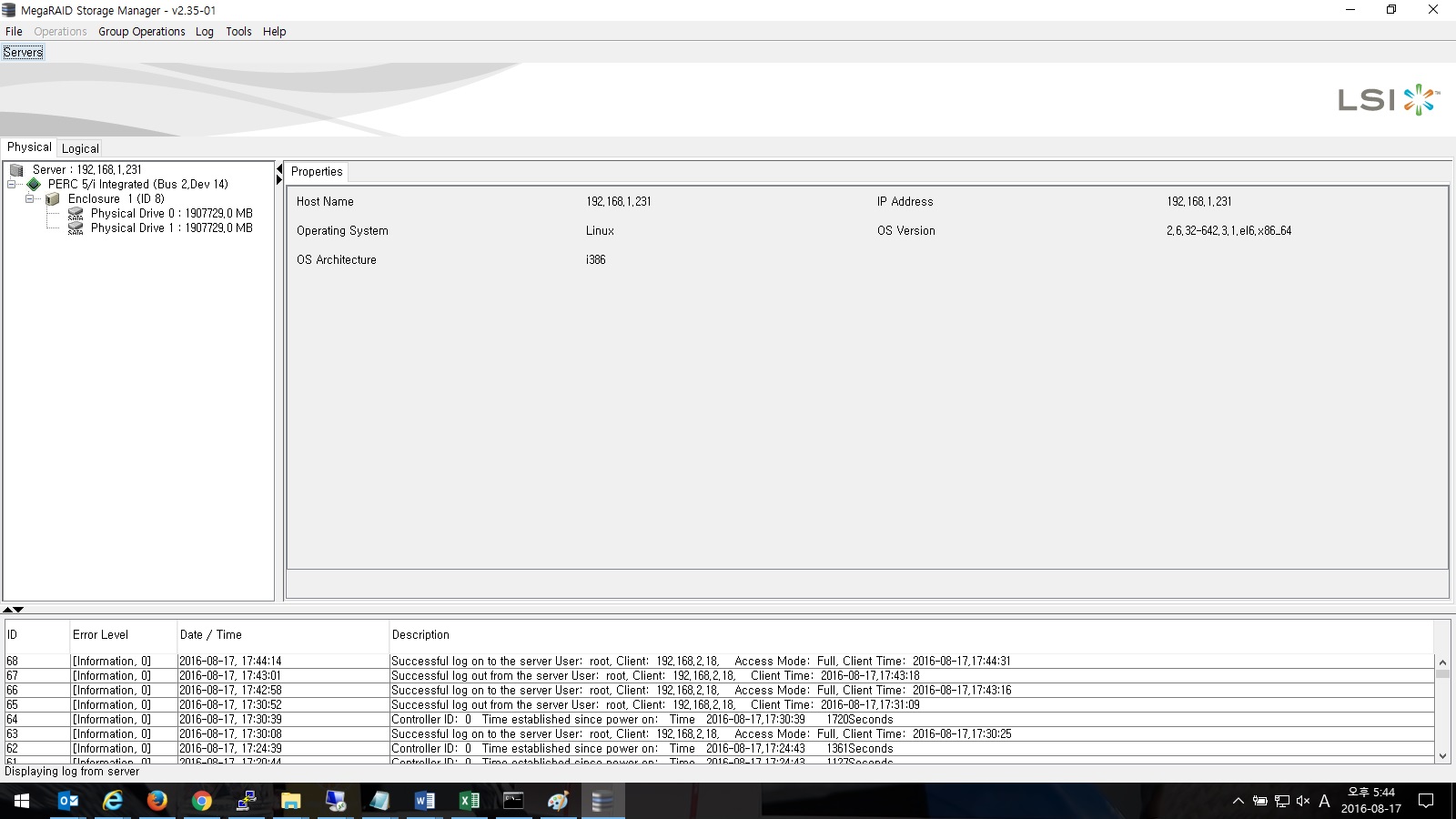Open the Tools menu
1456x819 pixels.
click(238, 32)
